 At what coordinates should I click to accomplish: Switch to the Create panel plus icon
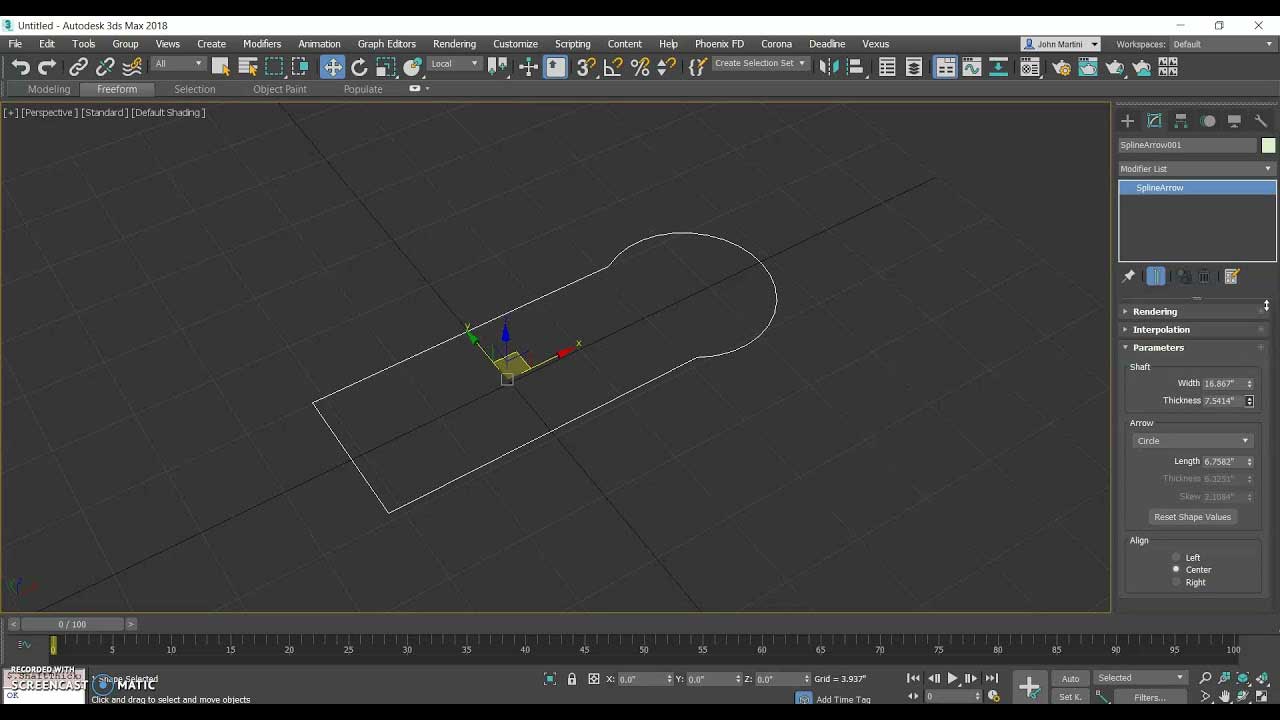(x=1127, y=121)
